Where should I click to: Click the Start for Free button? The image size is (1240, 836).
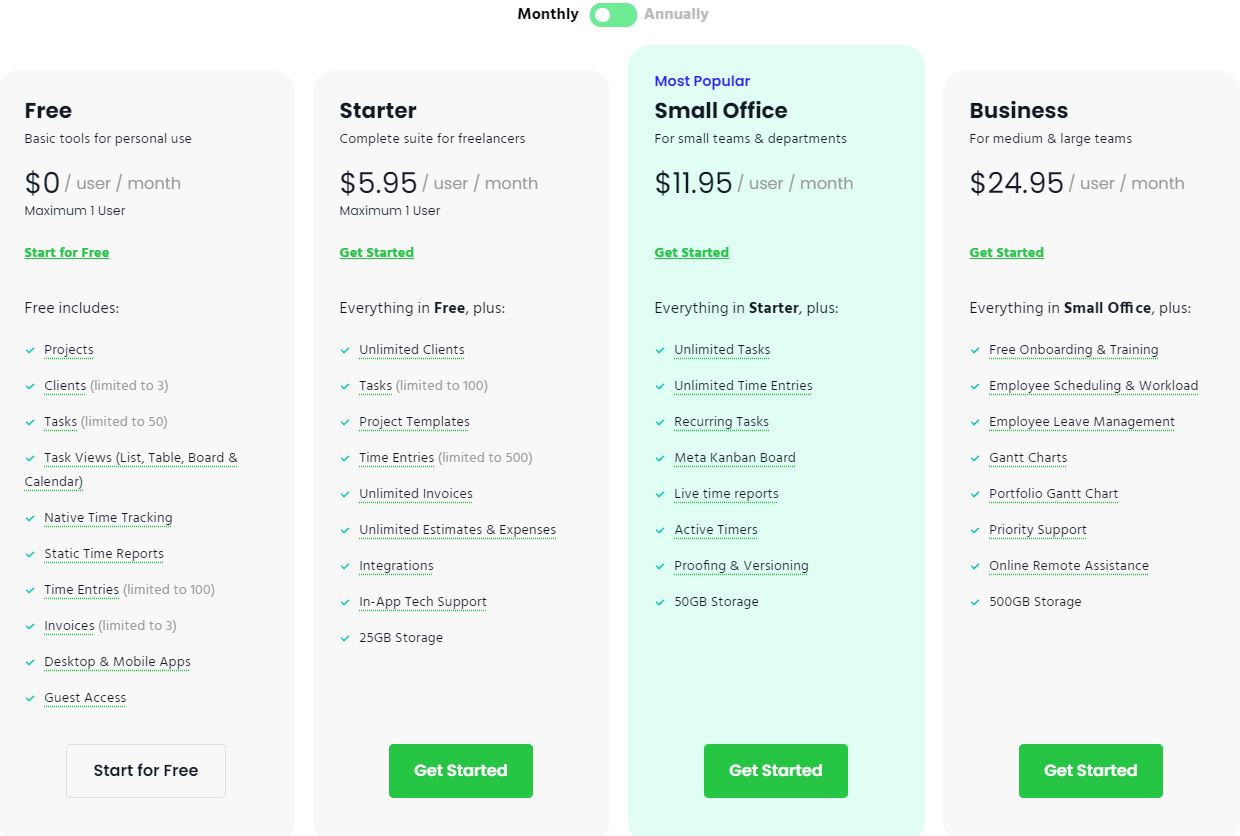pos(146,771)
